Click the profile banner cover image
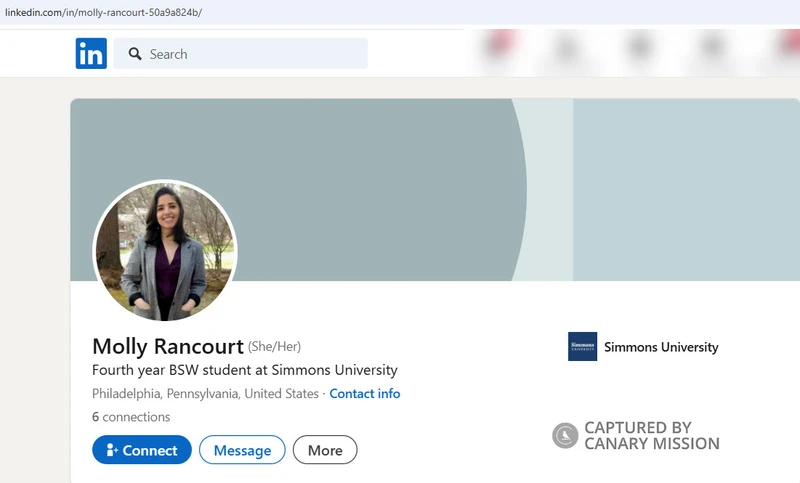800x483 pixels. [x=435, y=190]
